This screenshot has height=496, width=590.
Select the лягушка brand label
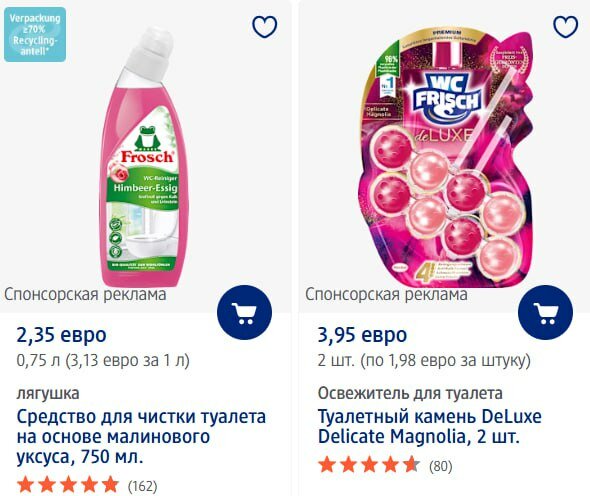tap(48, 393)
